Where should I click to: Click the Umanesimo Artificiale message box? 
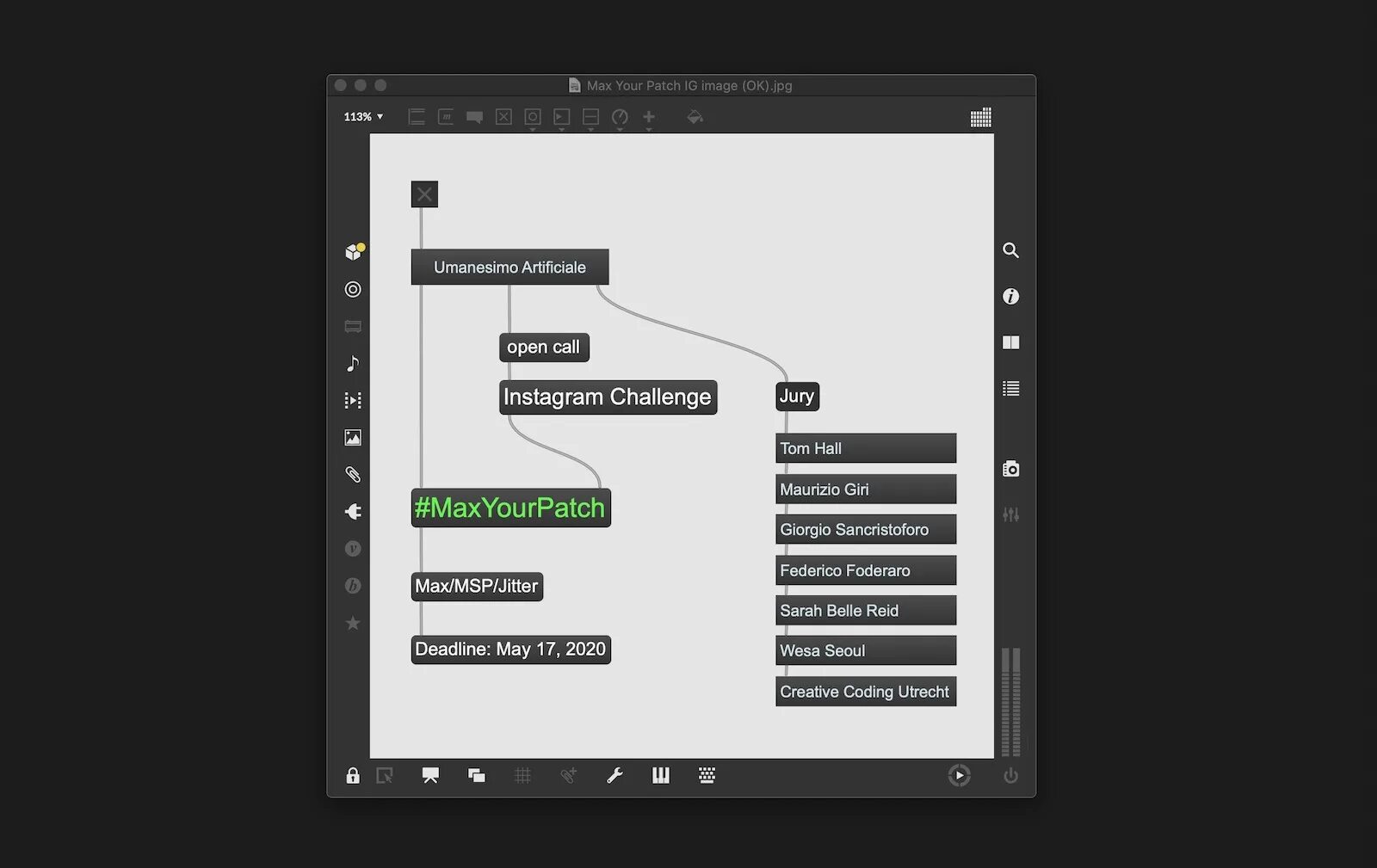pyautogui.click(x=509, y=268)
